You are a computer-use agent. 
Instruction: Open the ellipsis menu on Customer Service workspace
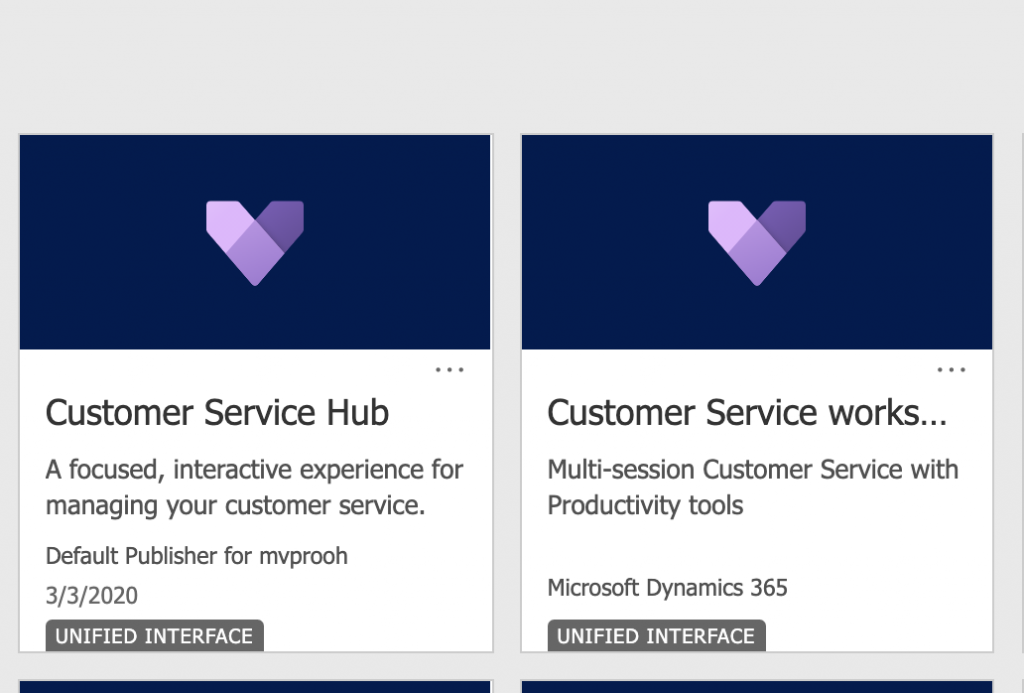click(x=951, y=369)
